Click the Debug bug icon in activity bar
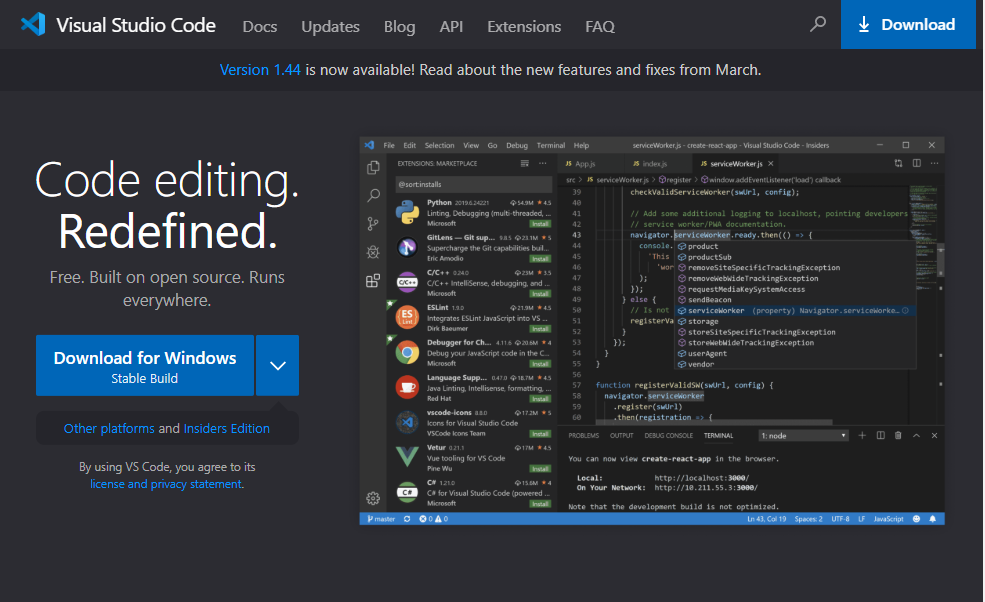The height and width of the screenshot is (602, 985). point(373,252)
